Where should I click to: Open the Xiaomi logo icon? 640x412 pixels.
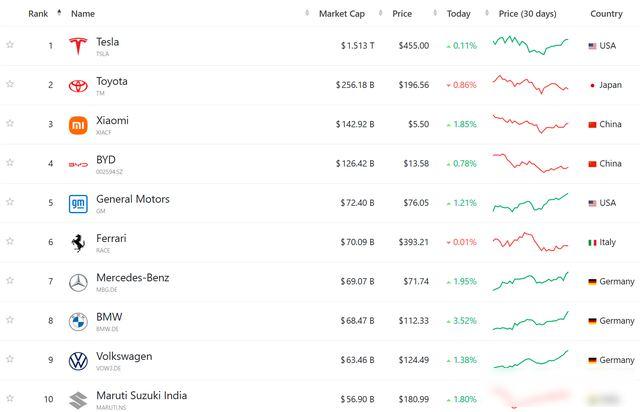78,125
